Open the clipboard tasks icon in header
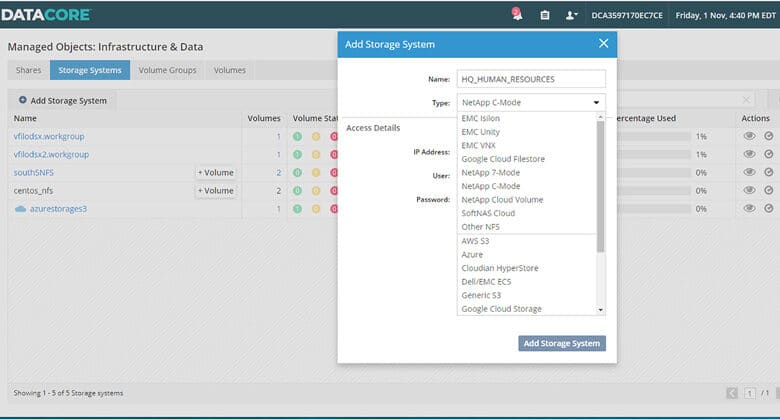This screenshot has width=780, height=419. coord(545,15)
